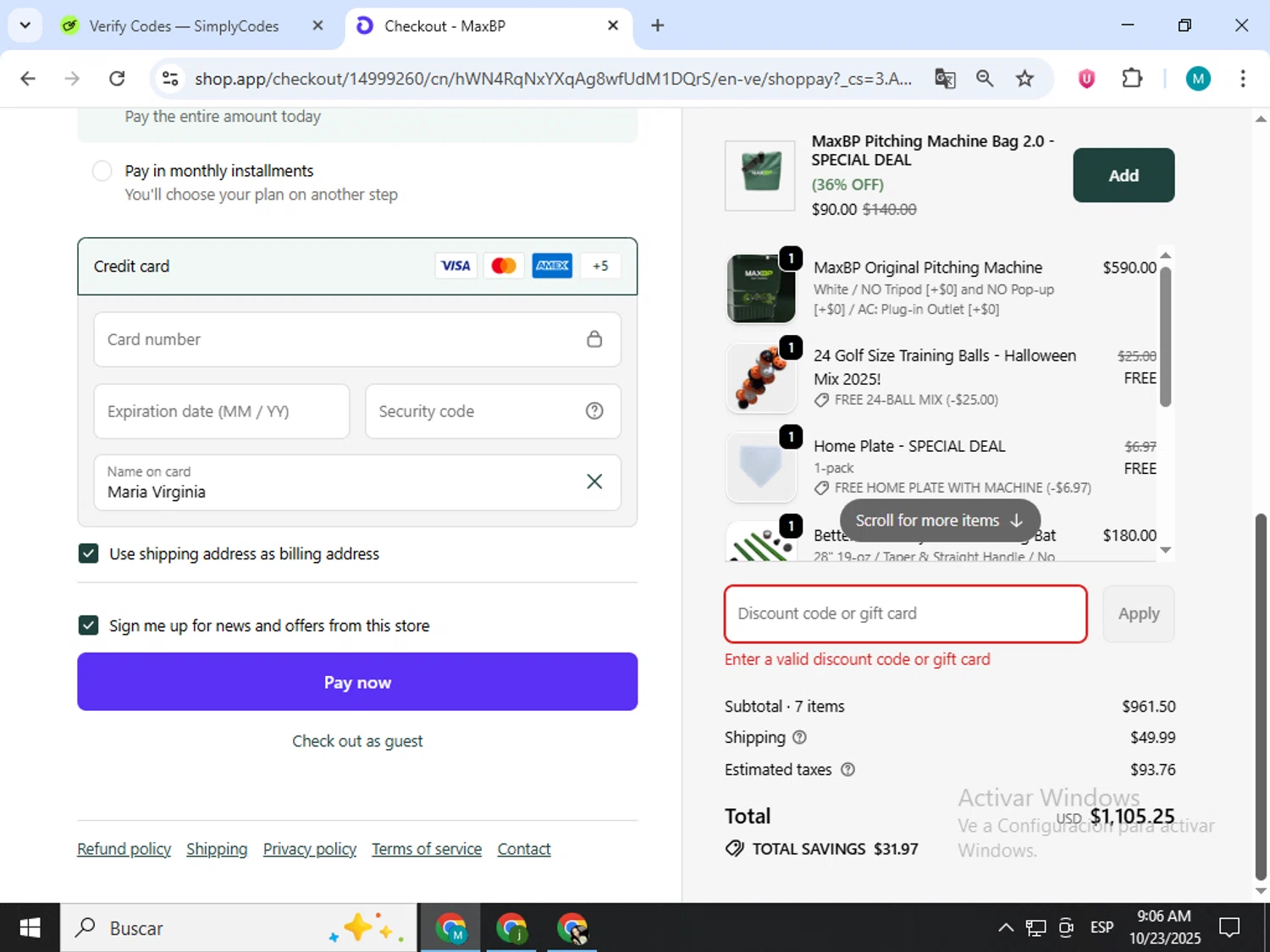Viewport: 1270px width, 952px height.
Task: Click Check out as guest
Action: [x=357, y=741]
